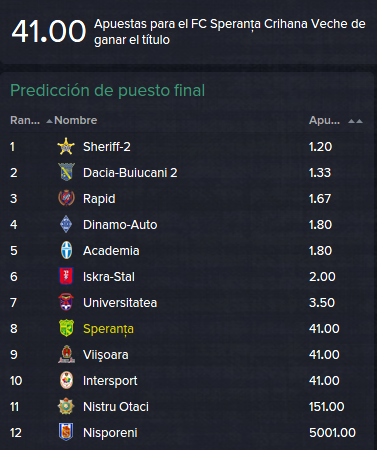Screen dimensions: 377x450
Task: Select the green Speranța badge
Action: [66, 328]
